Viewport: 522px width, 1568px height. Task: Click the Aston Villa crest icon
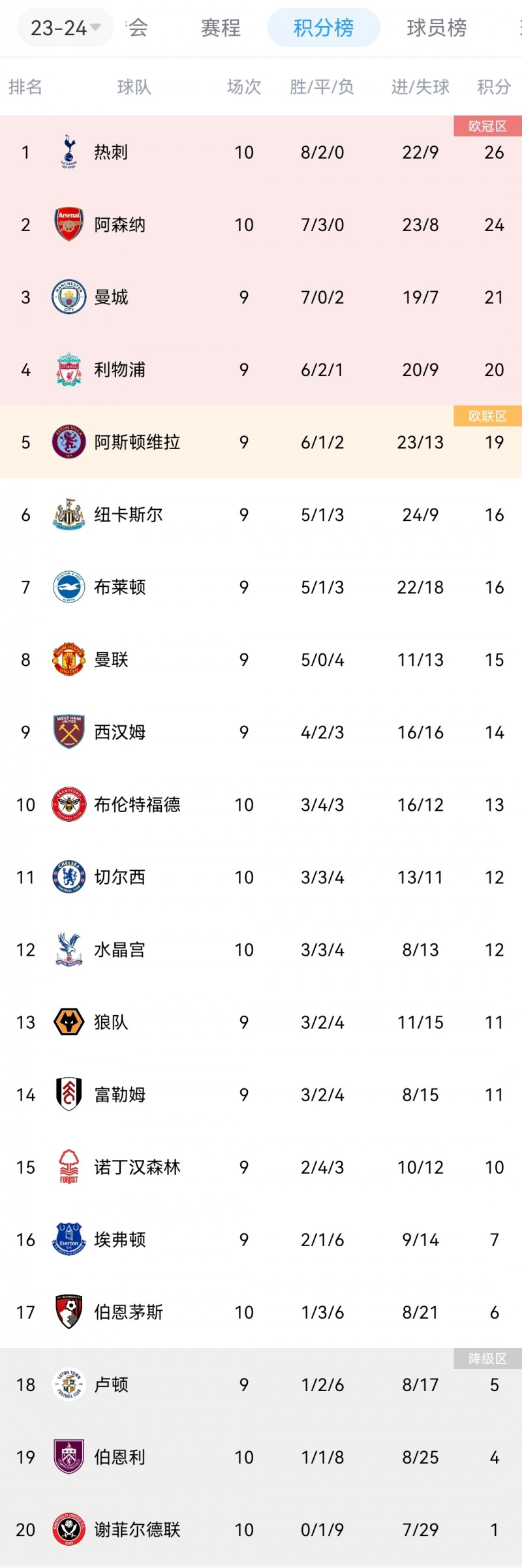pos(69,442)
